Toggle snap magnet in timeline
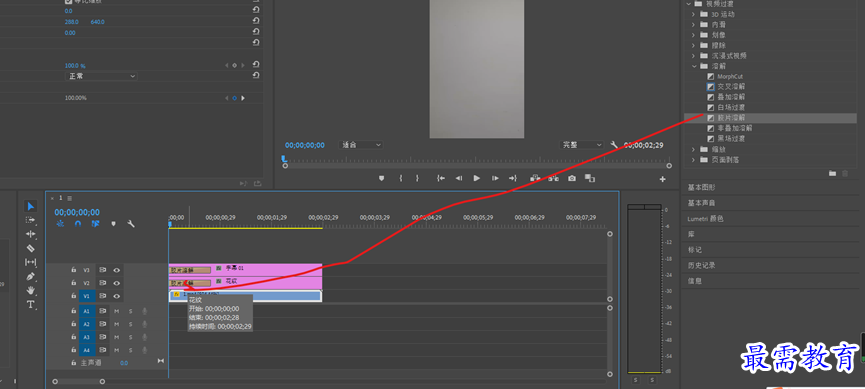 [x=78, y=224]
